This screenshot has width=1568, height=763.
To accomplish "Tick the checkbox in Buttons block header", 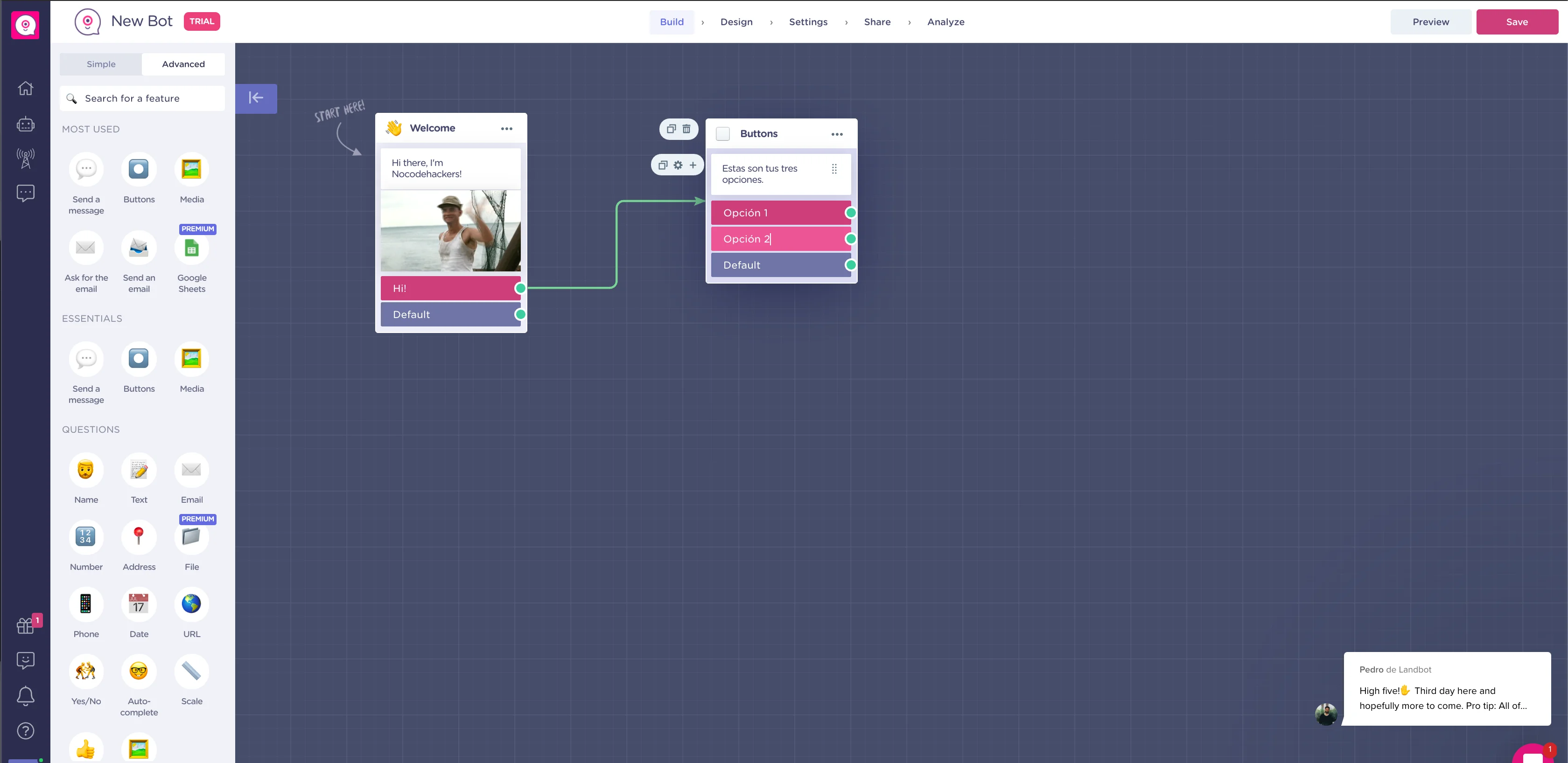I will (x=722, y=134).
